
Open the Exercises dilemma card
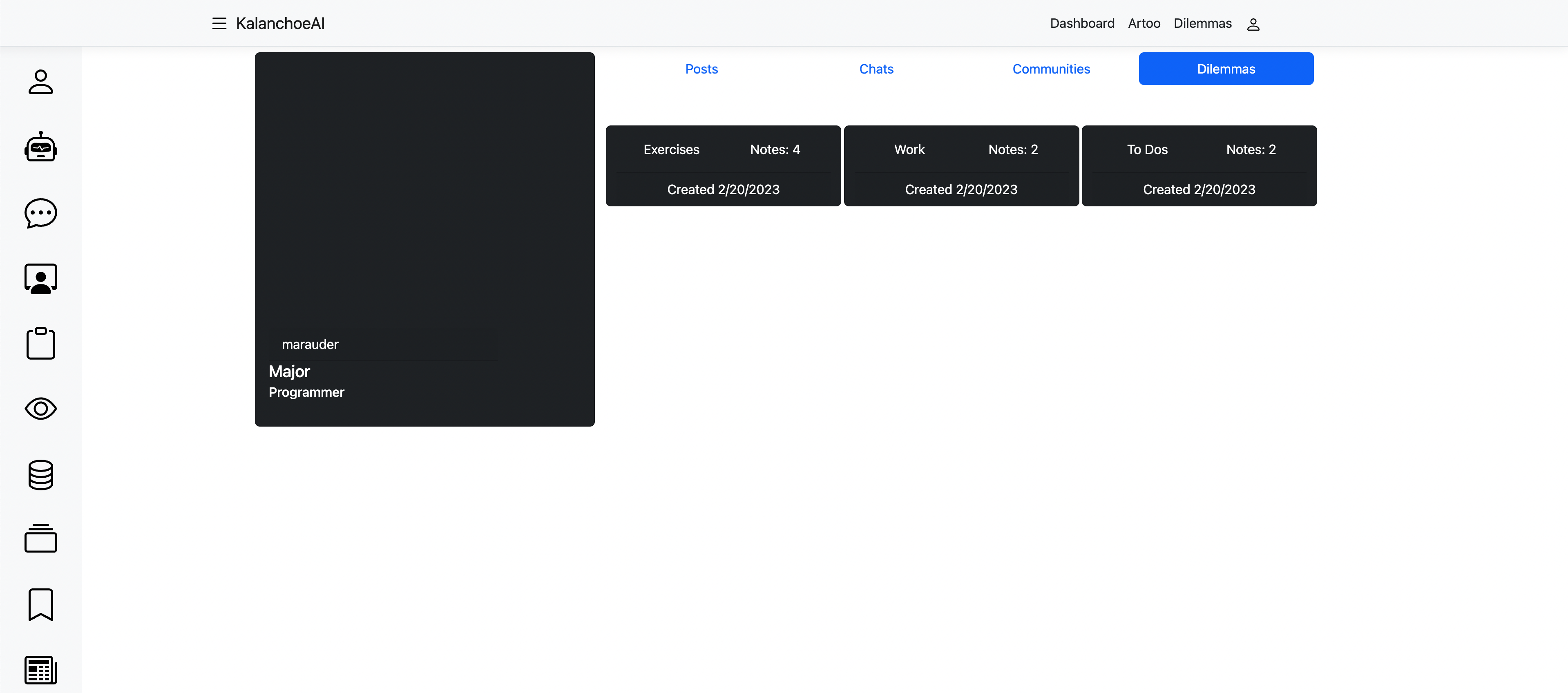pos(723,165)
